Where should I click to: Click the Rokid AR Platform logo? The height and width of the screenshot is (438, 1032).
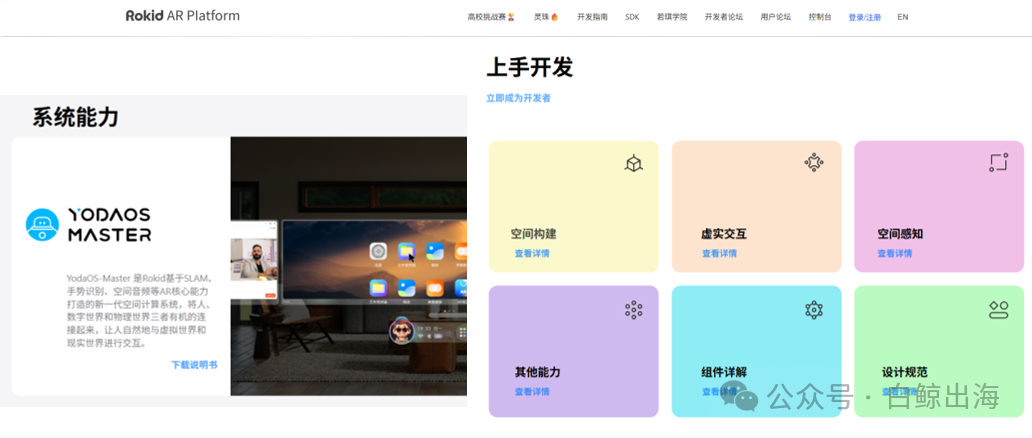click(182, 16)
